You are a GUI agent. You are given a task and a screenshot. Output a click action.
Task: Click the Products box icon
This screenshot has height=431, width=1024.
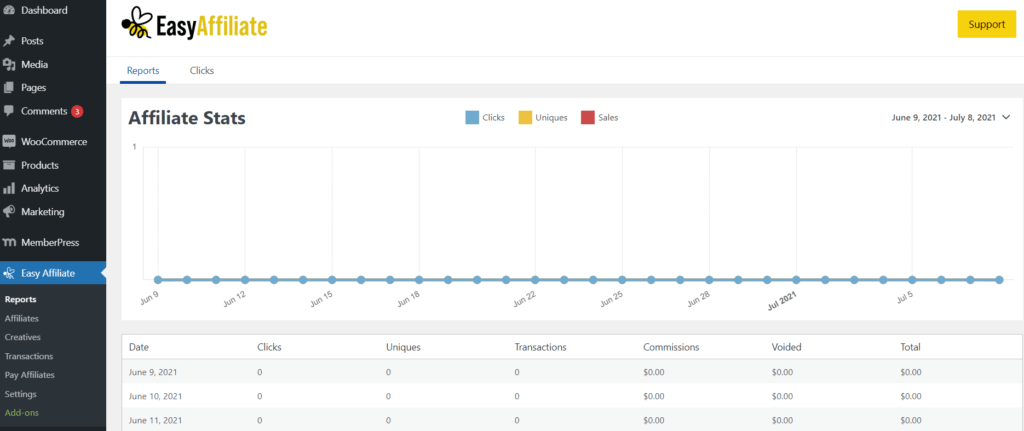pos(9,165)
